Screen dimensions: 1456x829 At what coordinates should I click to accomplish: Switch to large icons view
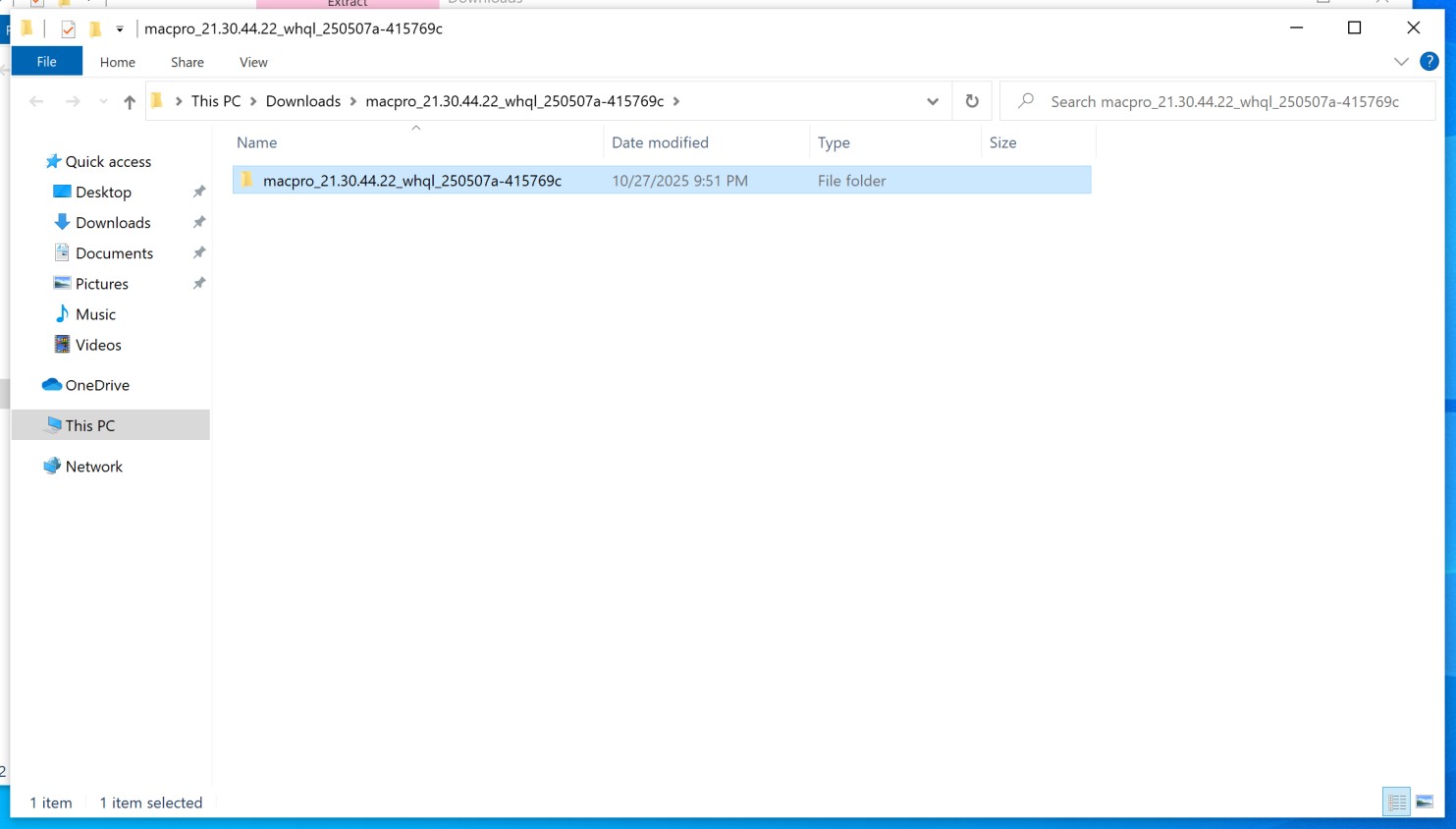tap(1425, 802)
